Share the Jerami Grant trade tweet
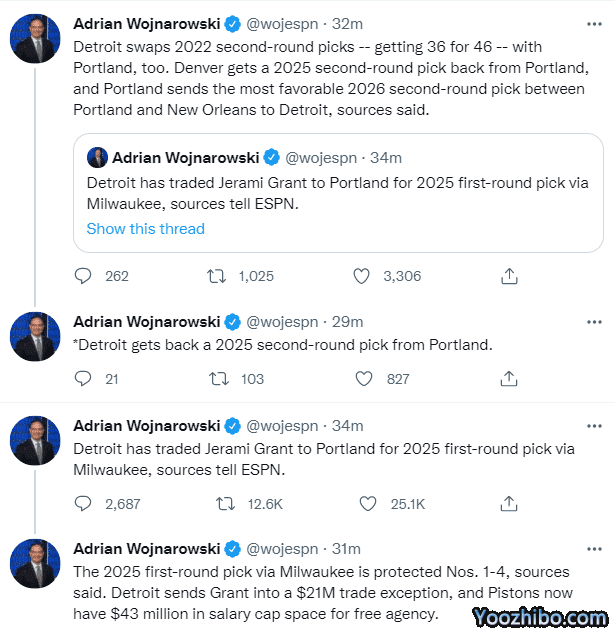 (509, 504)
